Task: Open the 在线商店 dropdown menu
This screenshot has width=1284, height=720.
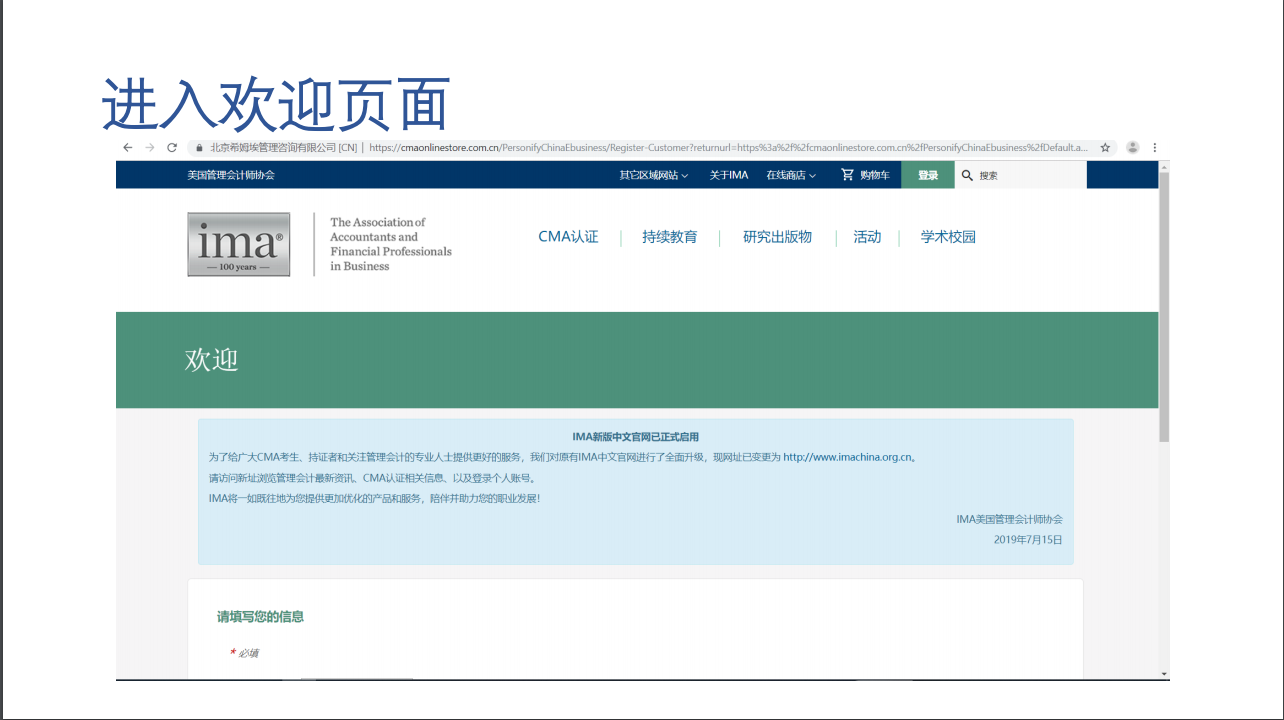Action: point(791,174)
